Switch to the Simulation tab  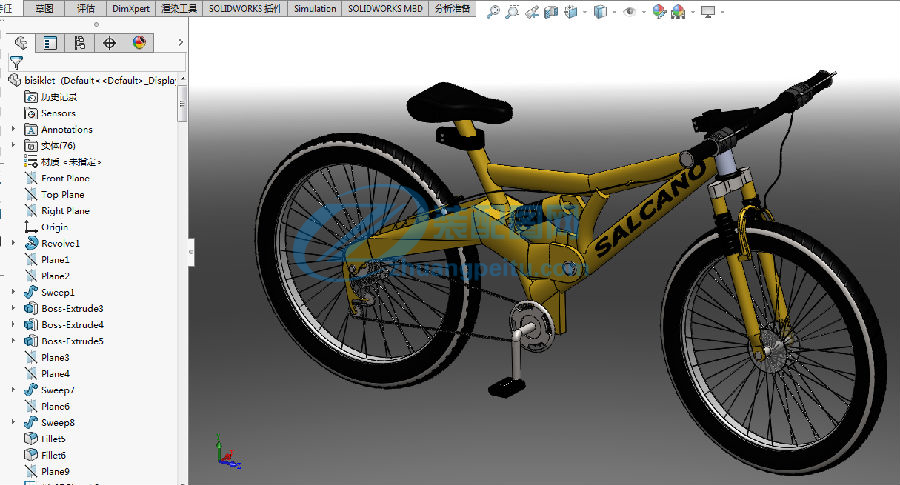click(x=315, y=9)
